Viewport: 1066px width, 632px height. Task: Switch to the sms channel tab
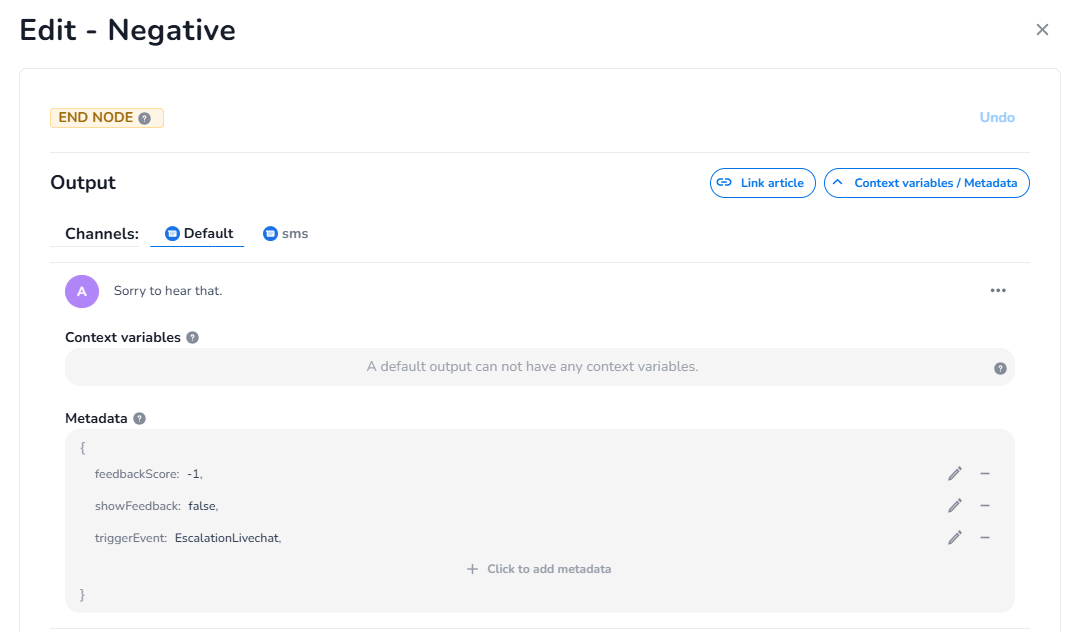(x=286, y=234)
